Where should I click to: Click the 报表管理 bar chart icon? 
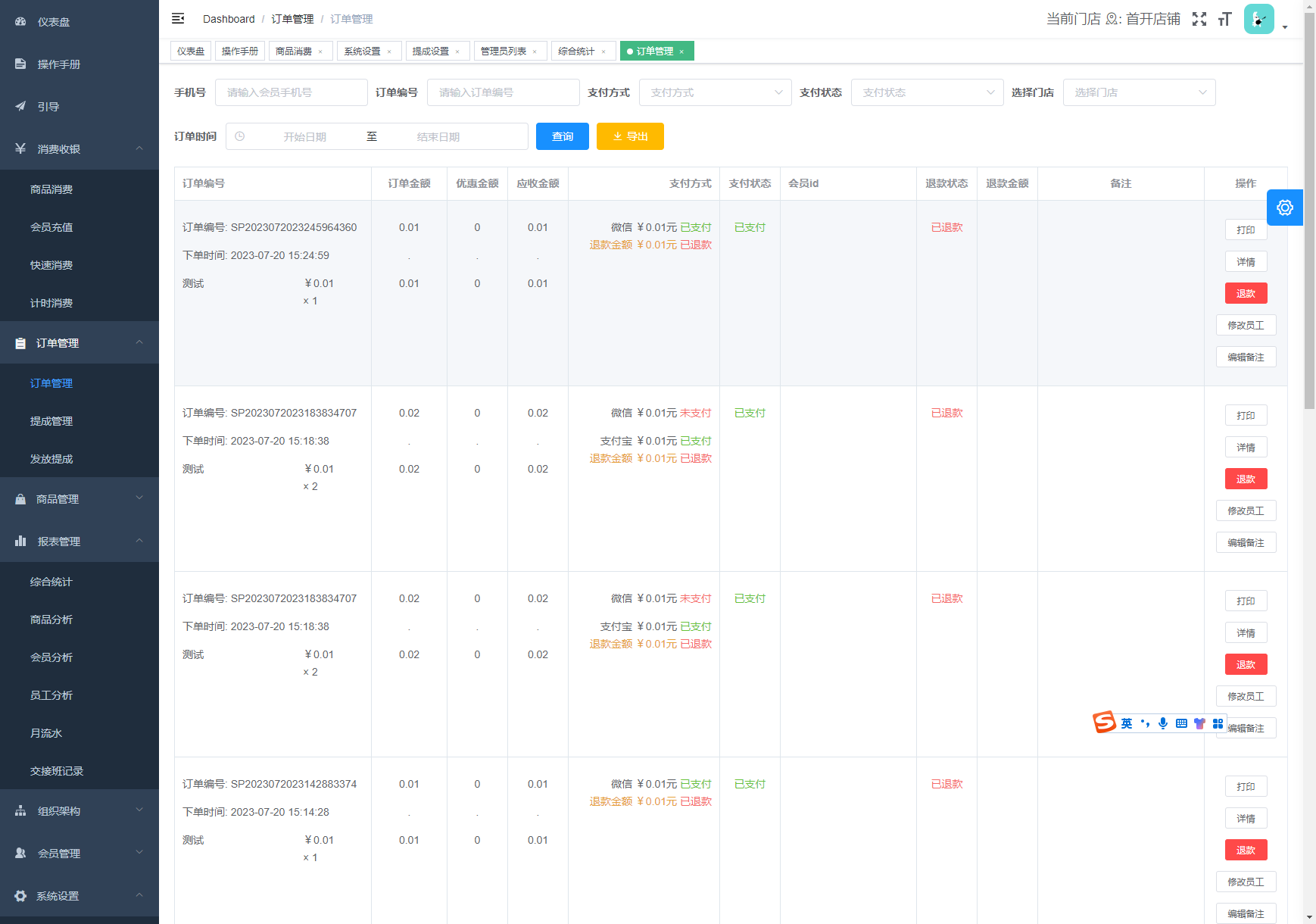click(20, 542)
